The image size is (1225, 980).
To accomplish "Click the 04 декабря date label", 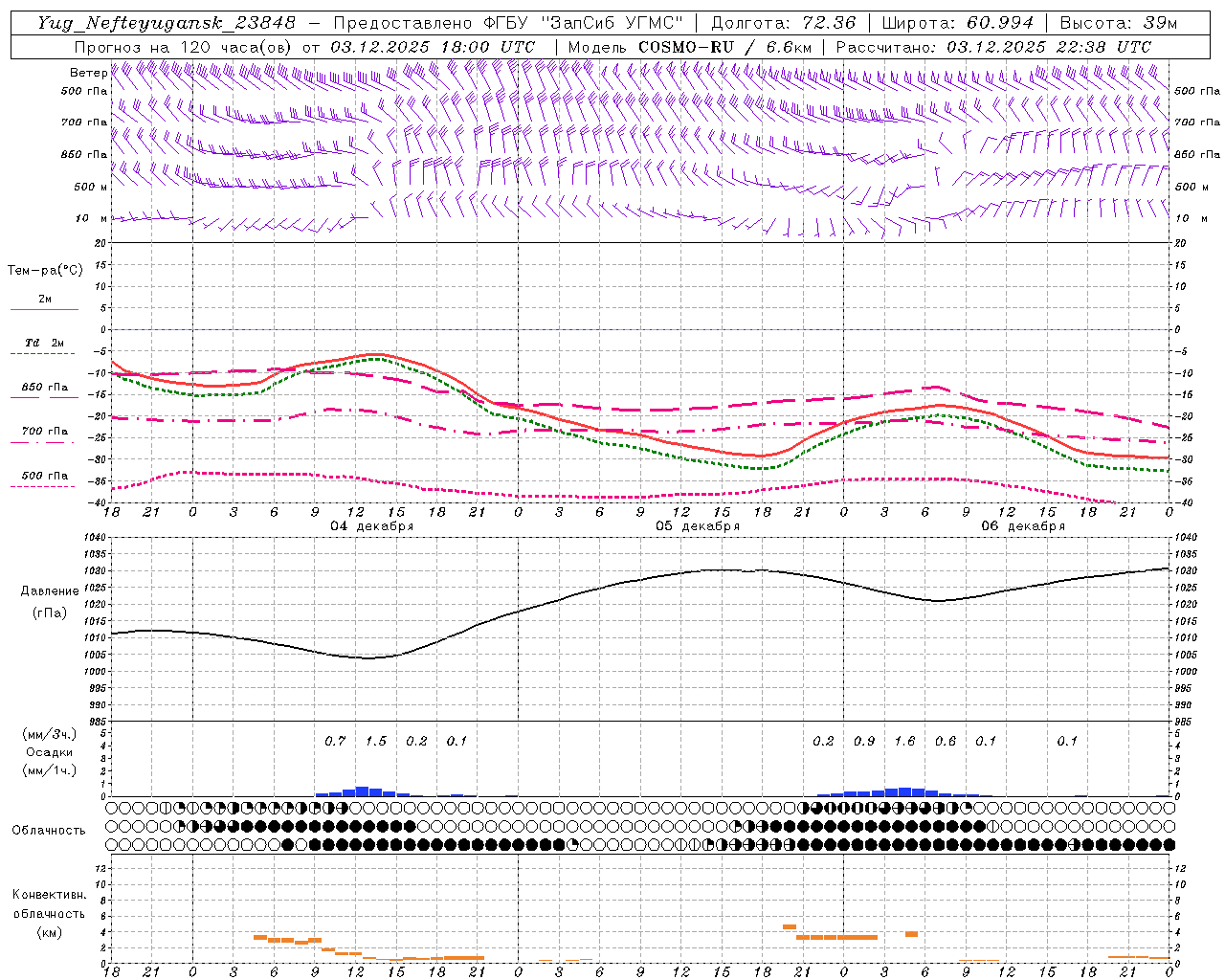I will pyautogui.click(x=372, y=526).
